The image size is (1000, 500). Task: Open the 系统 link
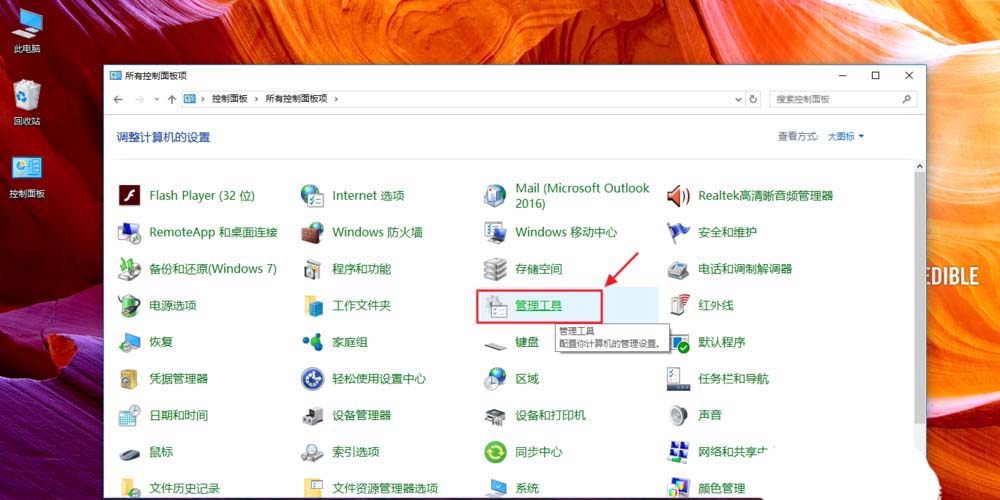point(527,489)
